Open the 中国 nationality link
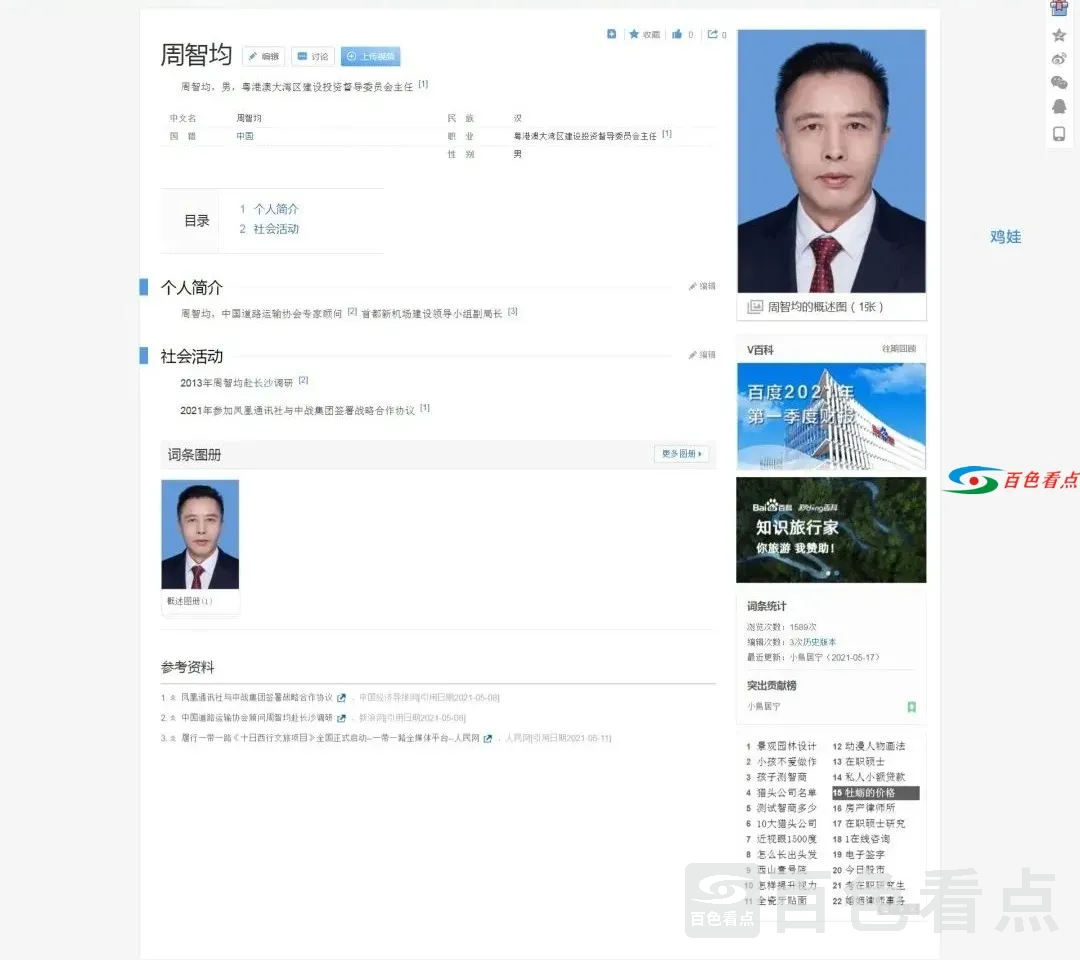Screen dimensions: 1080x960 click(x=245, y=136)
